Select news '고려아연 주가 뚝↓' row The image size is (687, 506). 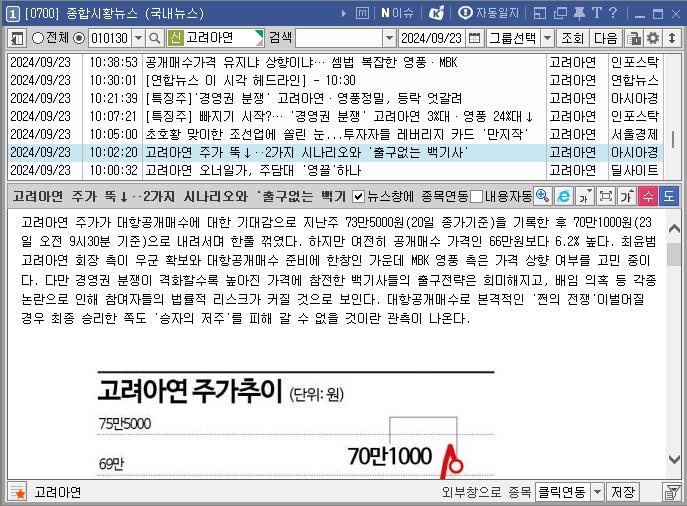[335, 152]
